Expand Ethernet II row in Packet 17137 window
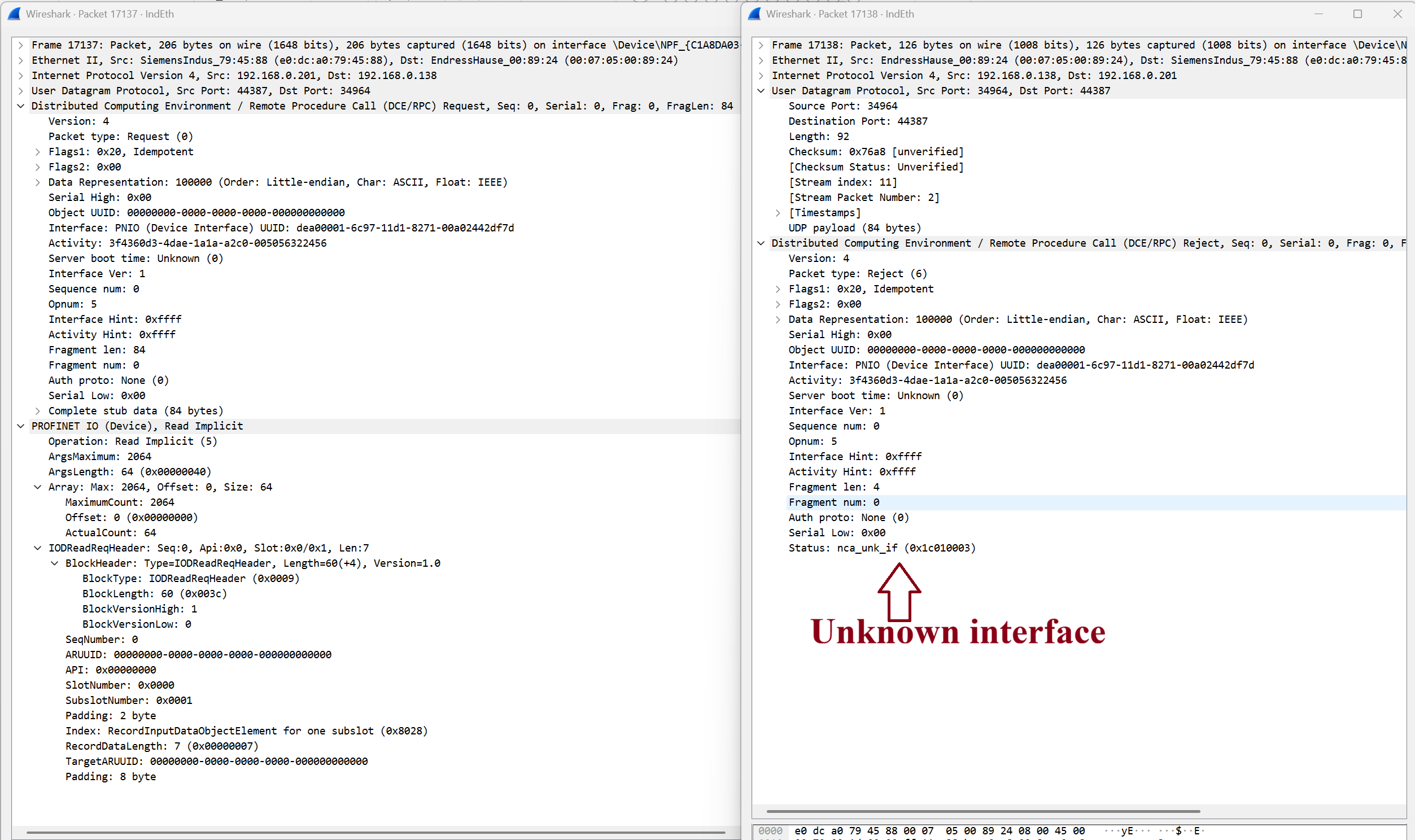1415x840 pixels. click(20, 60)
